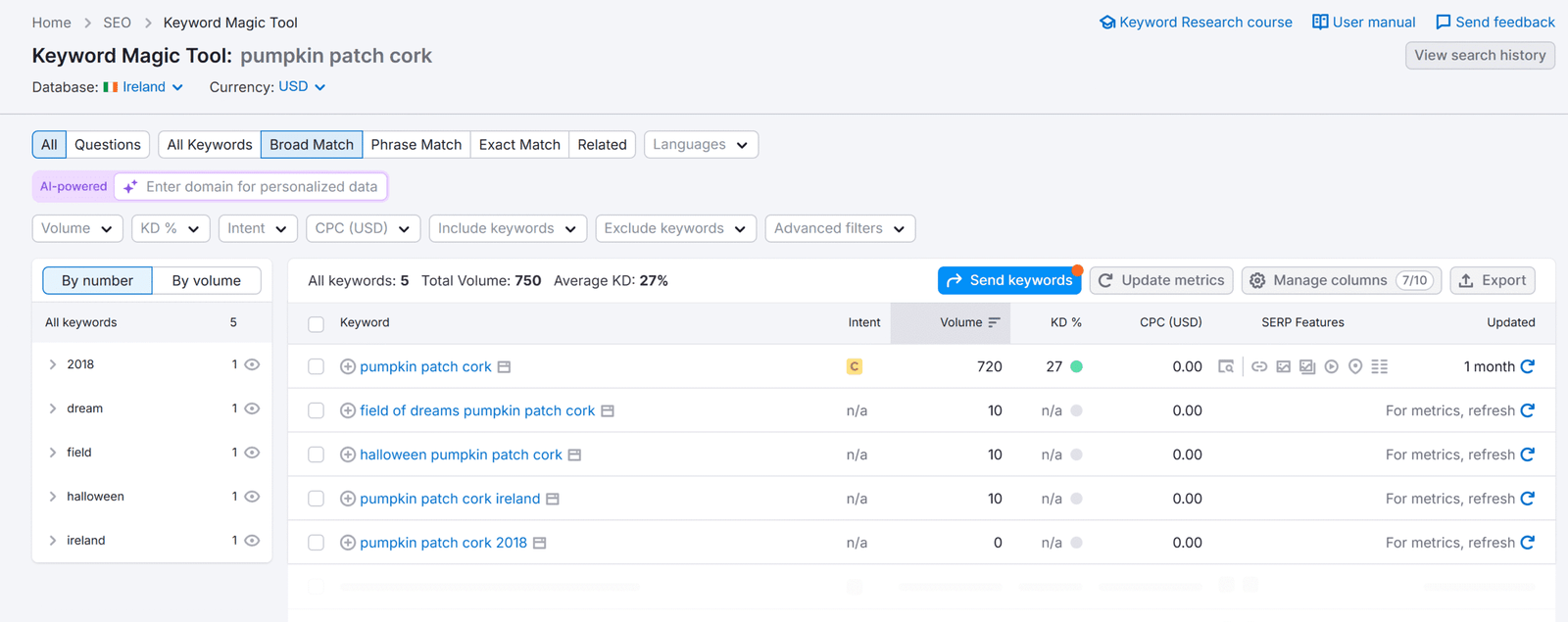Click the personalized data domain input field
The width and height of the screenshot is (1568, 622).
click(x=261, y=186)
